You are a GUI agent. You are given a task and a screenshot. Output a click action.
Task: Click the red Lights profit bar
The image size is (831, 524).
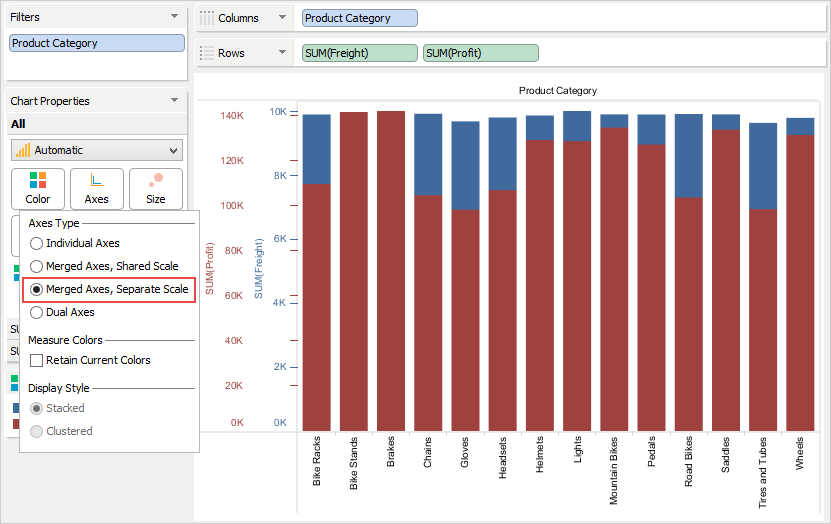pos(577,286)
